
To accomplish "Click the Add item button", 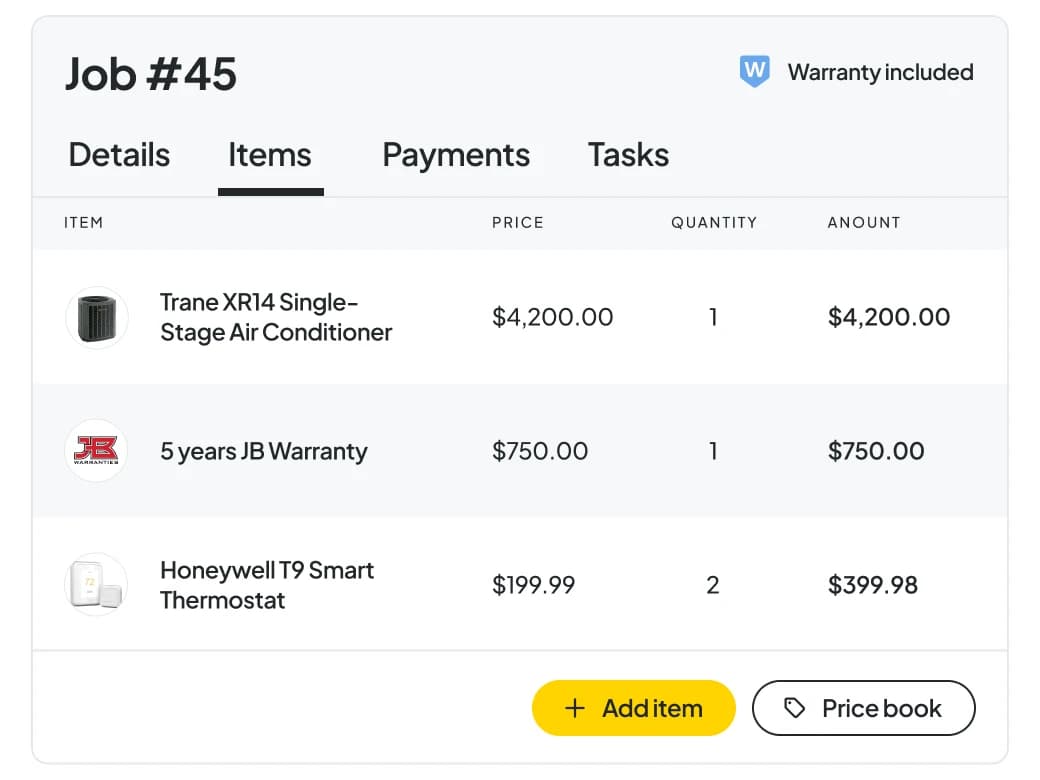I will point(633,708).
